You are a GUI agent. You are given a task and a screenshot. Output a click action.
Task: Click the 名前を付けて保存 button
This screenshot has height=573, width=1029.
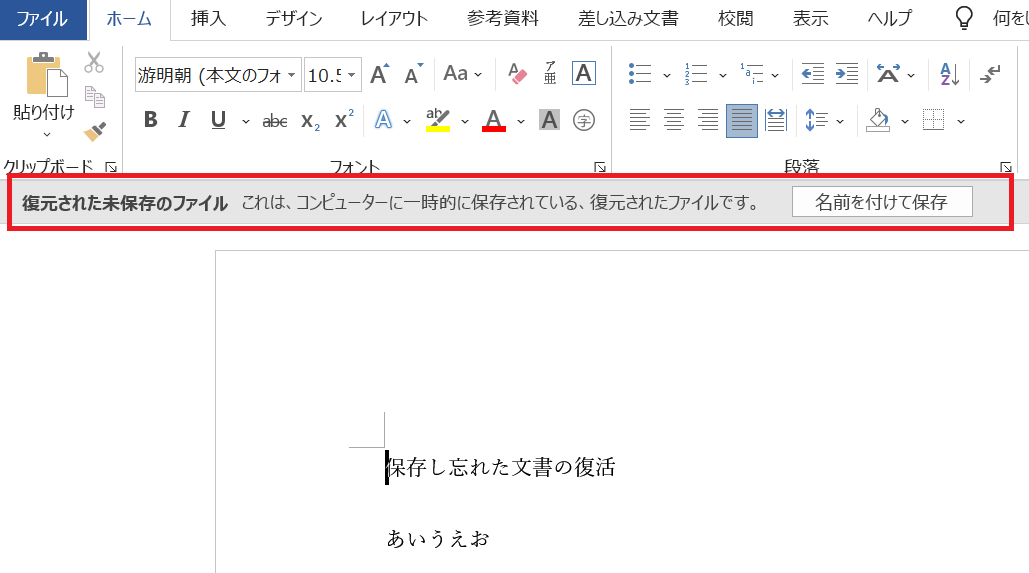coord(882,202)
